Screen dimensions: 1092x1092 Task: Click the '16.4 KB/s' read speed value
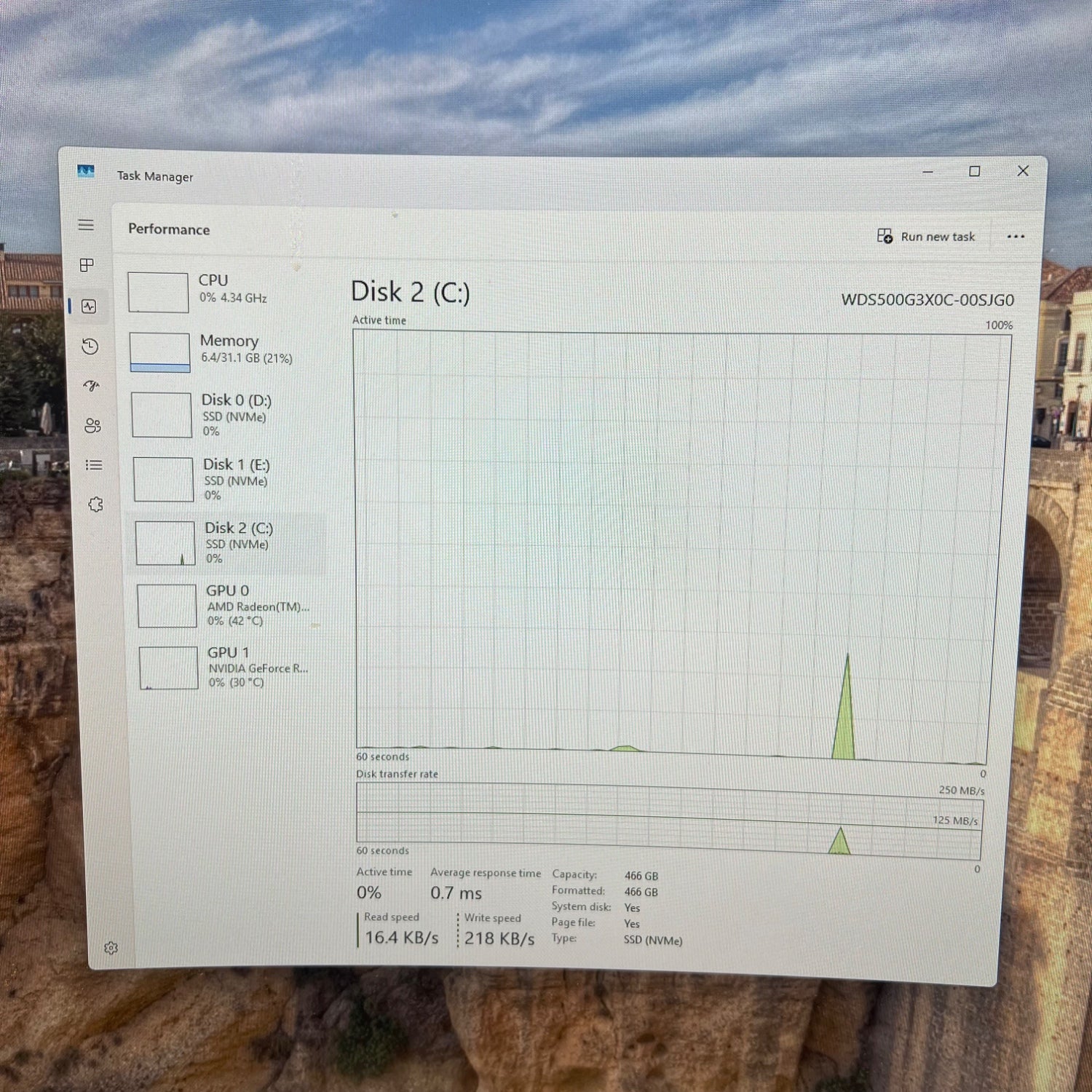[x=402, y=938]
